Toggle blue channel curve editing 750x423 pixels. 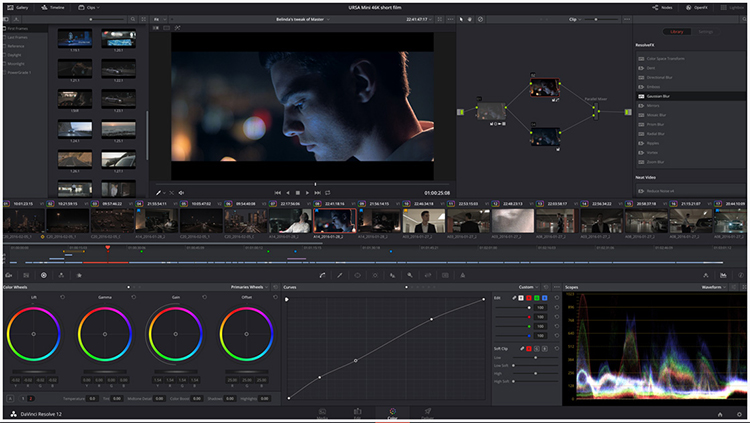tap(544, 298)
